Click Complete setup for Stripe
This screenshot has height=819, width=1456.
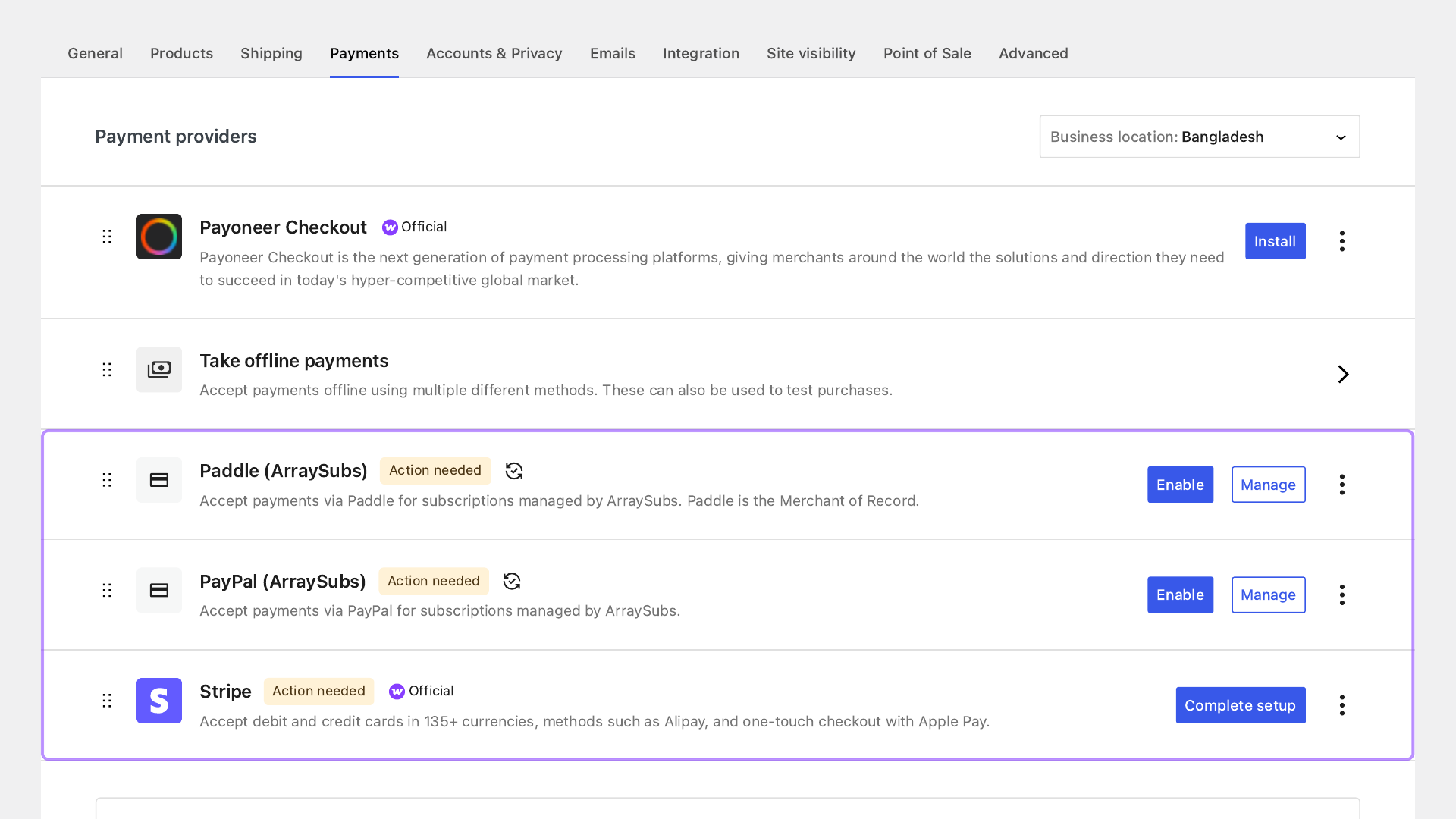pyautogui.click(x=1241, y=705)
